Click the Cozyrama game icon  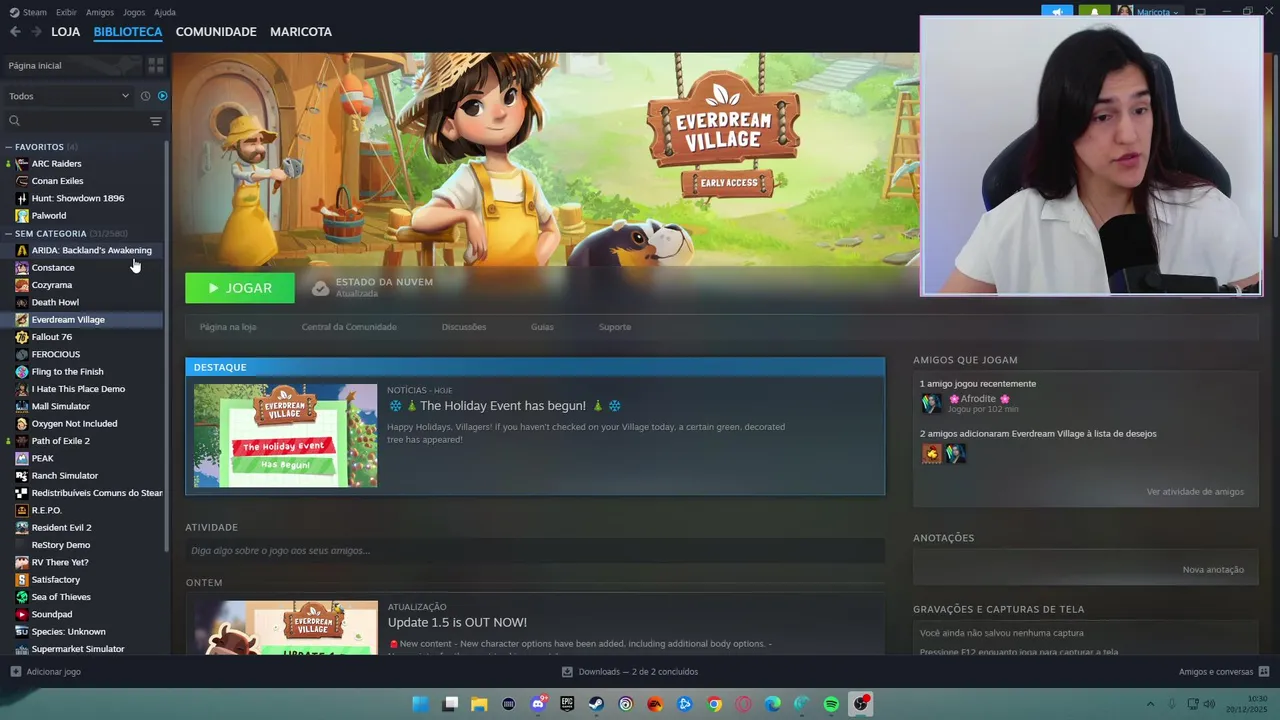click(22, 285)
